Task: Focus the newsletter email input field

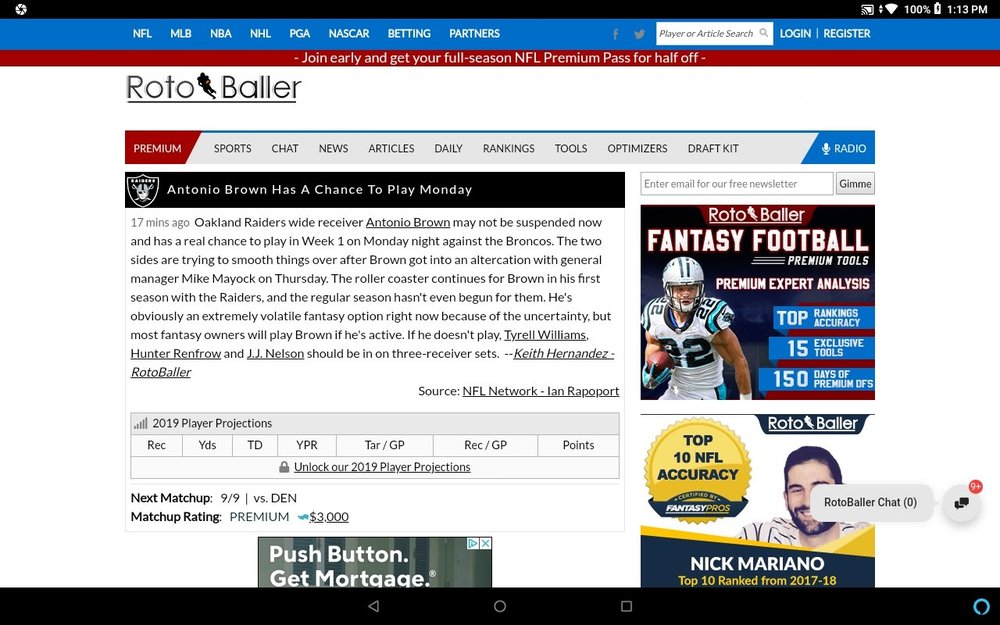Action: pos(737,184)
